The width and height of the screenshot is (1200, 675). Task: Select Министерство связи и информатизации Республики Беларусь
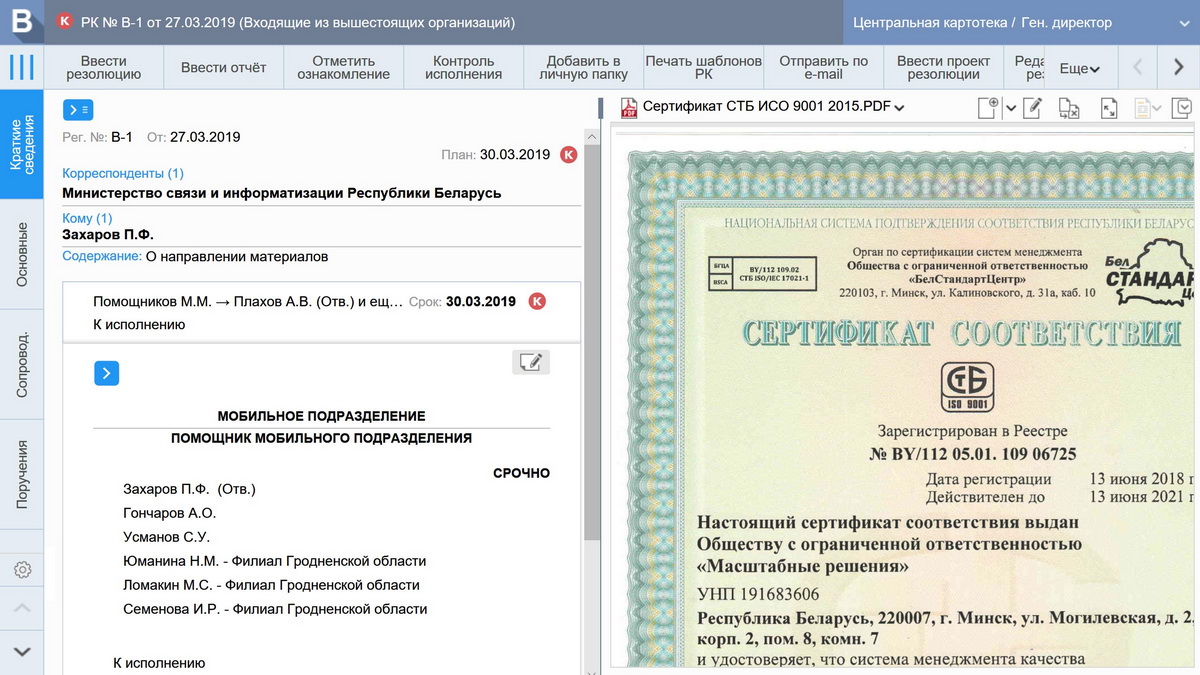coord(282,193)
